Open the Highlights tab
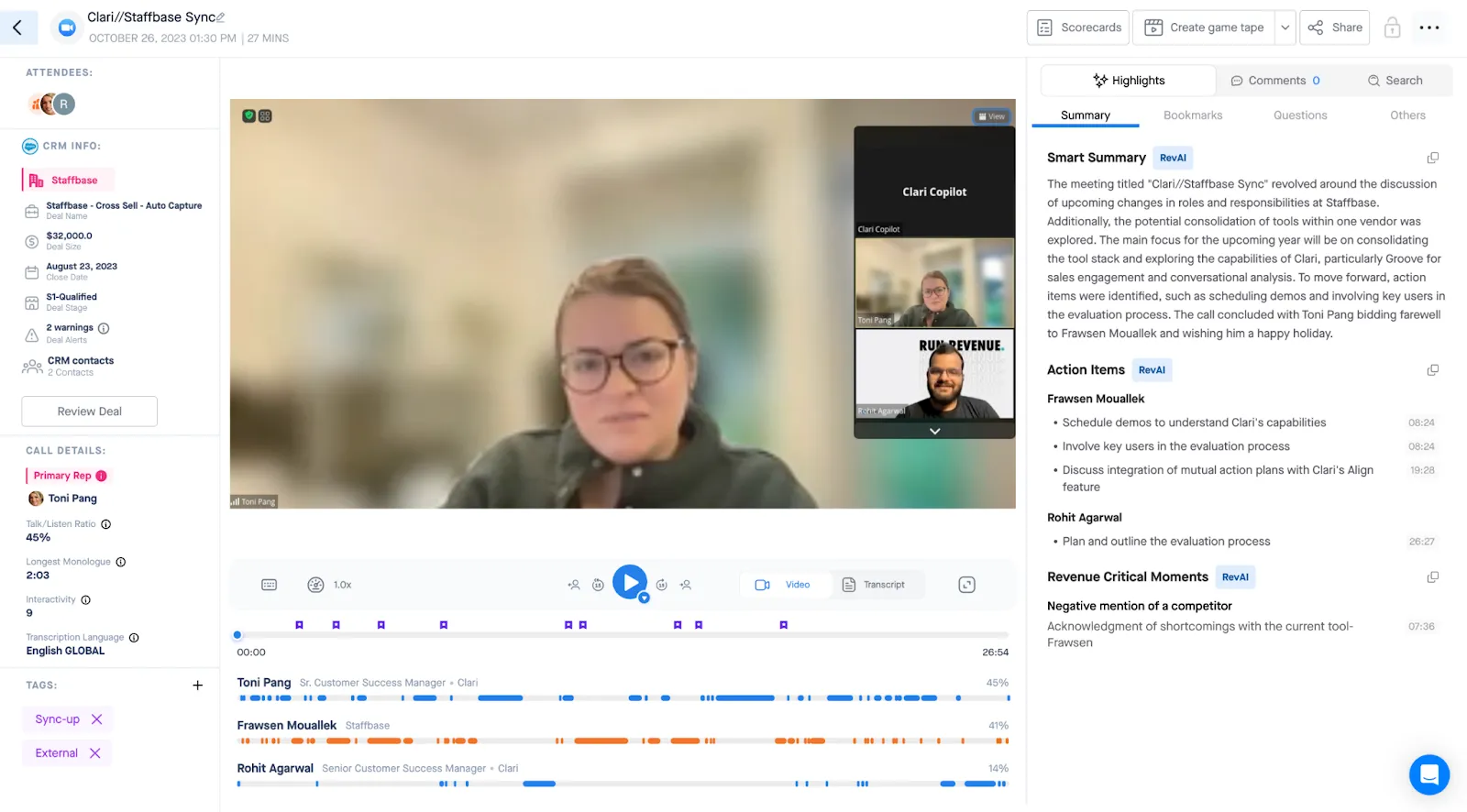1467x812 pixels. coord(1129,81)
